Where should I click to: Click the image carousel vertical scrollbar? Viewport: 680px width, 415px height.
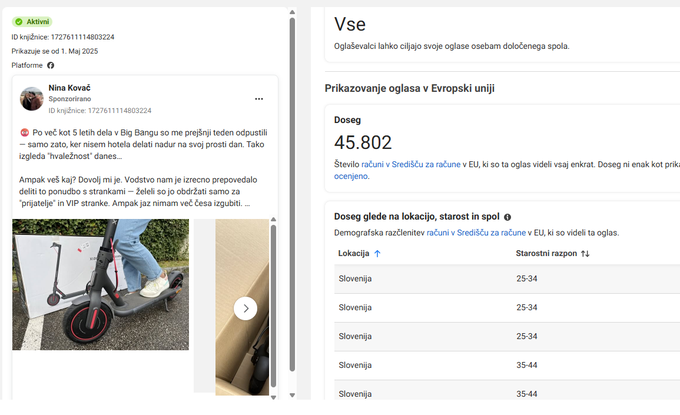coord(273,306)
